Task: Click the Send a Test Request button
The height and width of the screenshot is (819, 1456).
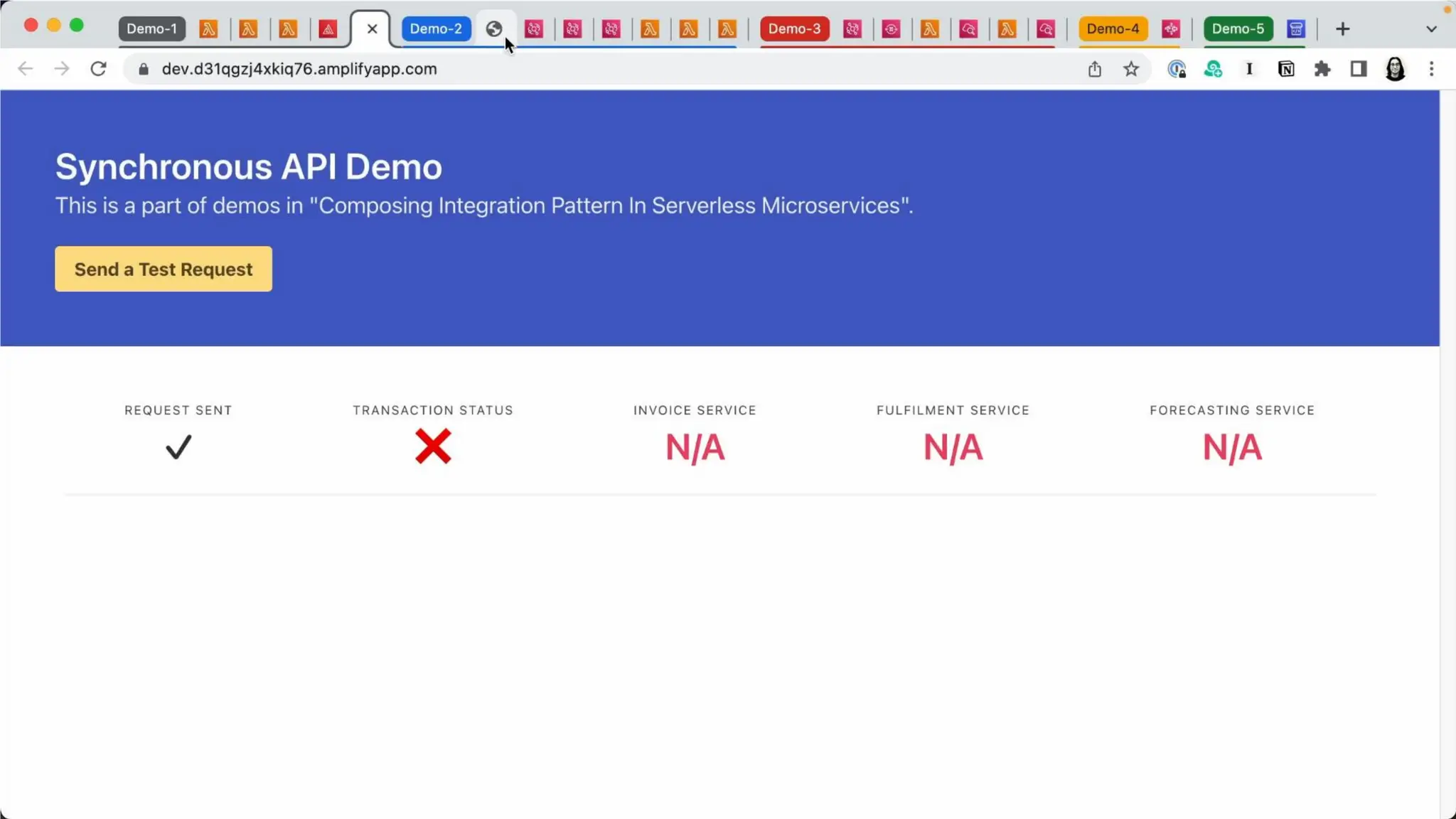Action: coord(163,269)
